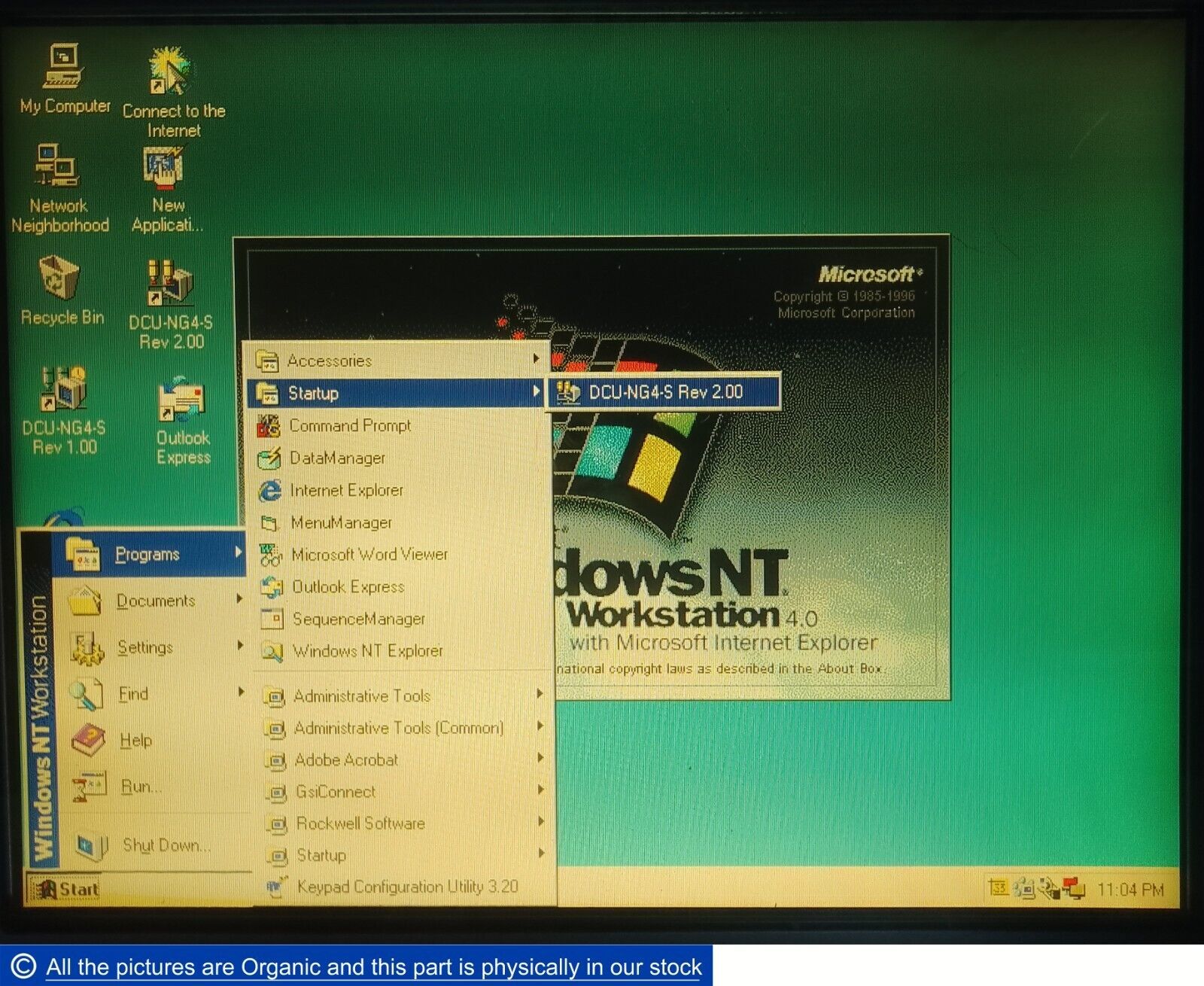
Task: Open the Network Neighborhood icon
Action: click(x=59, y=188)
